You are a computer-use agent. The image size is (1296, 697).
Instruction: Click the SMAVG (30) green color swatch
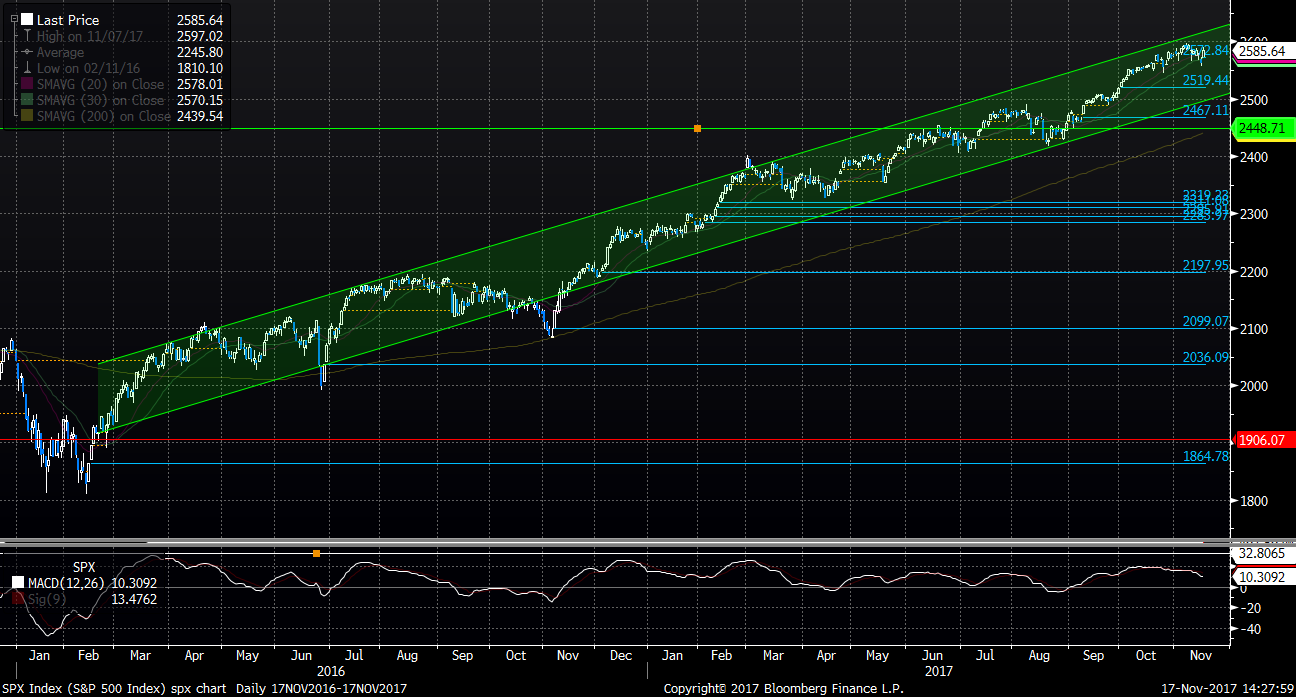(27, 100)
